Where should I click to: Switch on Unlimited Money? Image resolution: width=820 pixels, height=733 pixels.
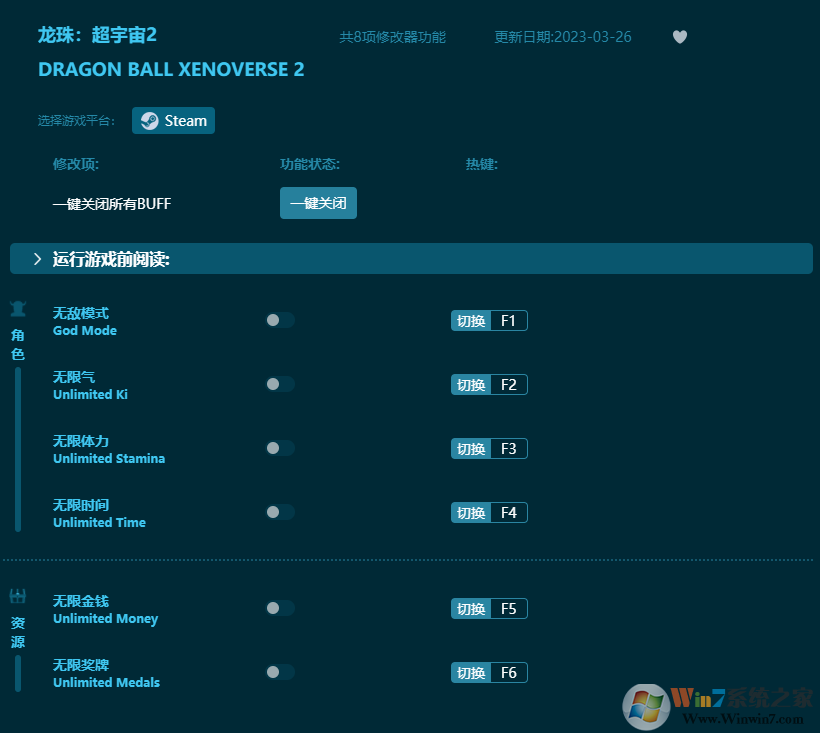pos(279,608)
